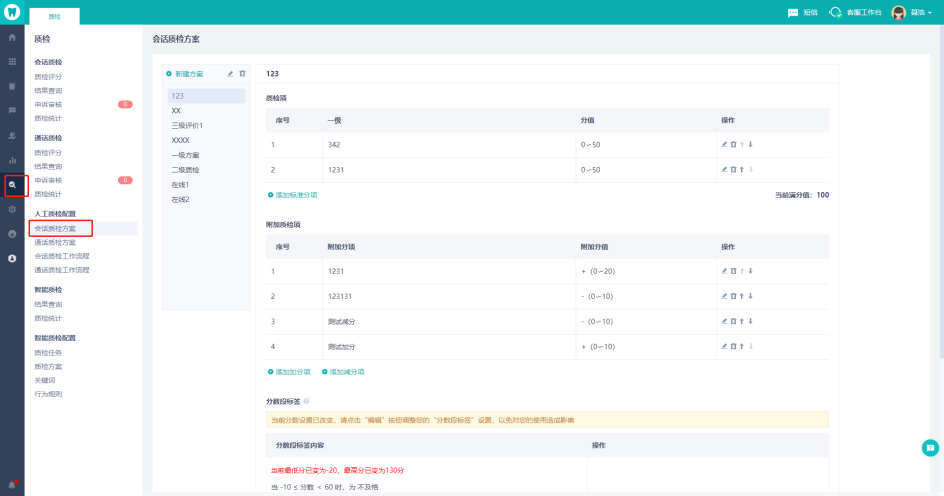944x496 pixels.
Task: Click 添加标准分项 link
Action: tap(293, 195)
